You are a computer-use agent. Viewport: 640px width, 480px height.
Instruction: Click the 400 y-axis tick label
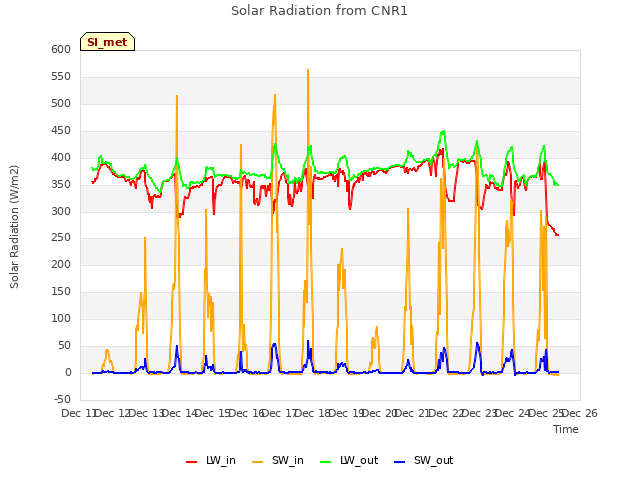pos(61,157)
